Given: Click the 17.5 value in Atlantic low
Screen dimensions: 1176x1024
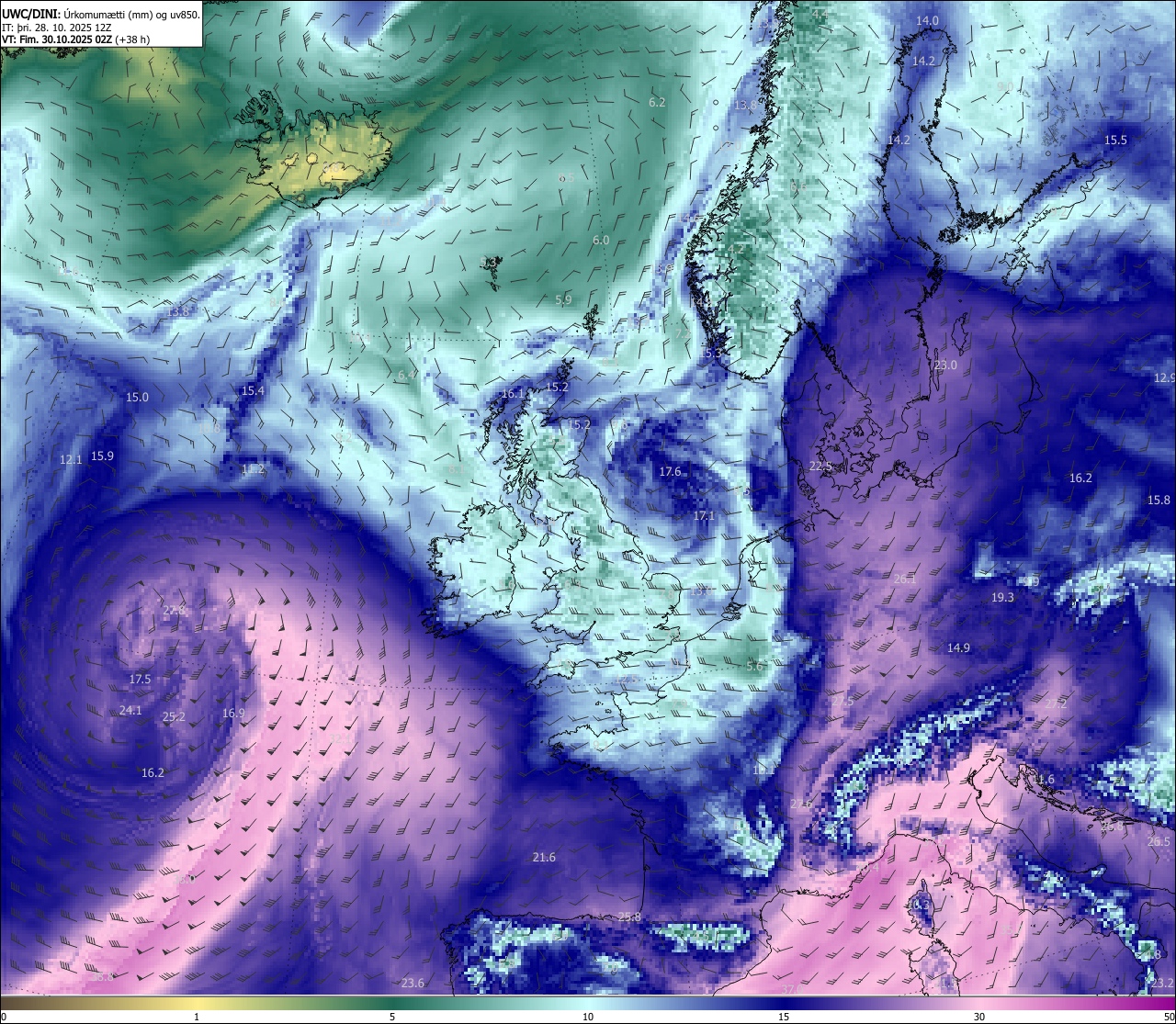Looking at the screenshot, I should coord(140,679).
